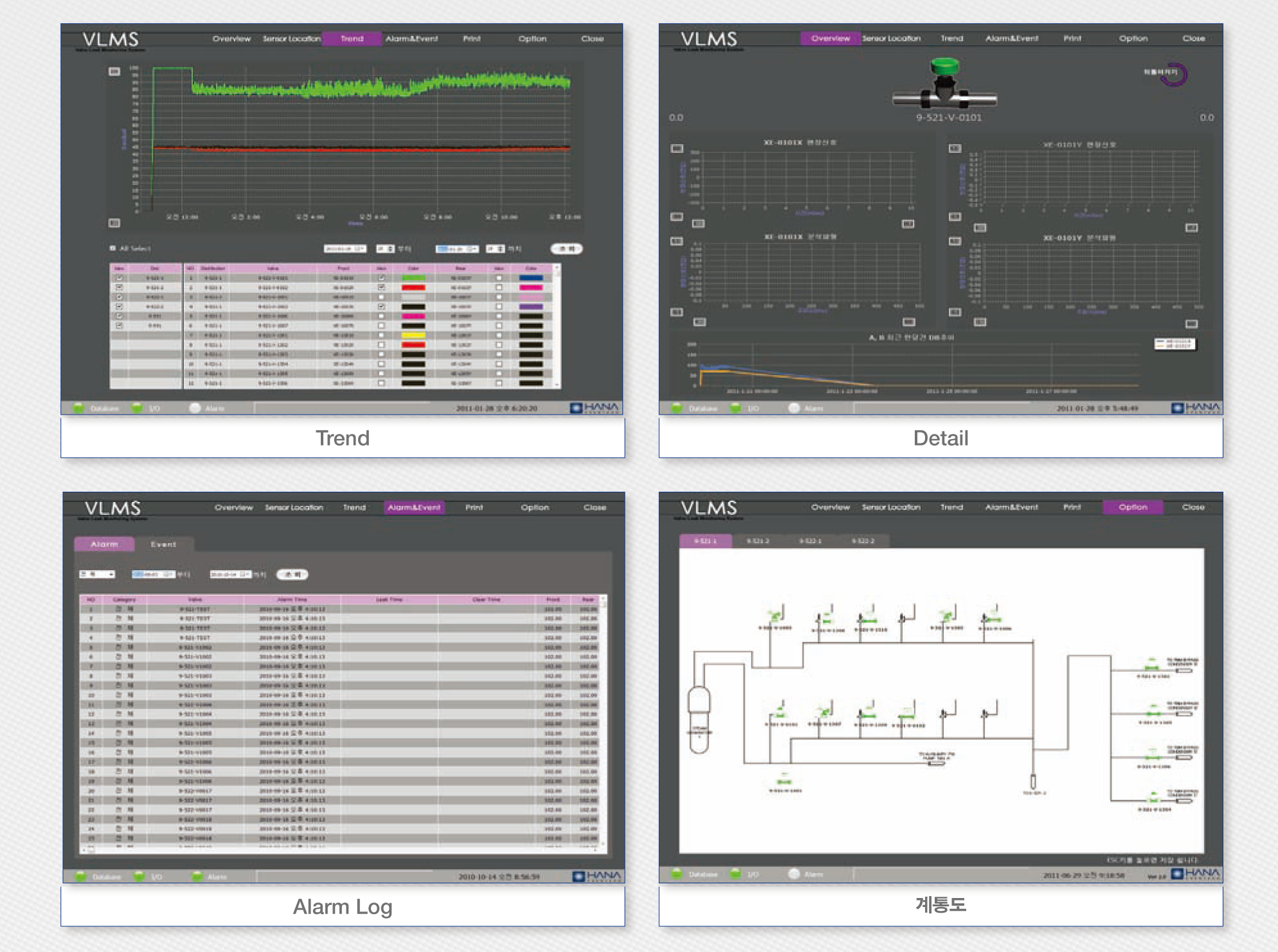
Task: Click the top-left zoom icon of Trend chart
Action: 114,71
